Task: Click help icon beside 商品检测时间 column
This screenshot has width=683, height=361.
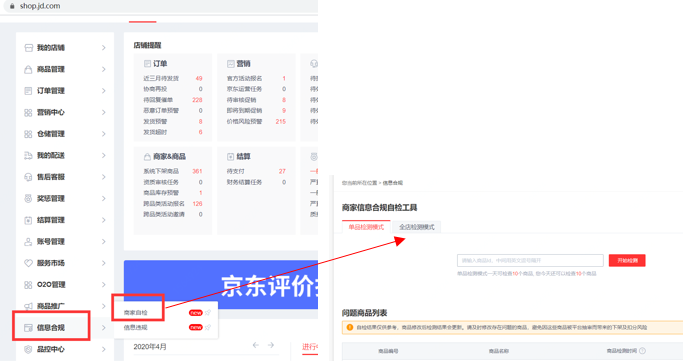Action: point(642,351)
